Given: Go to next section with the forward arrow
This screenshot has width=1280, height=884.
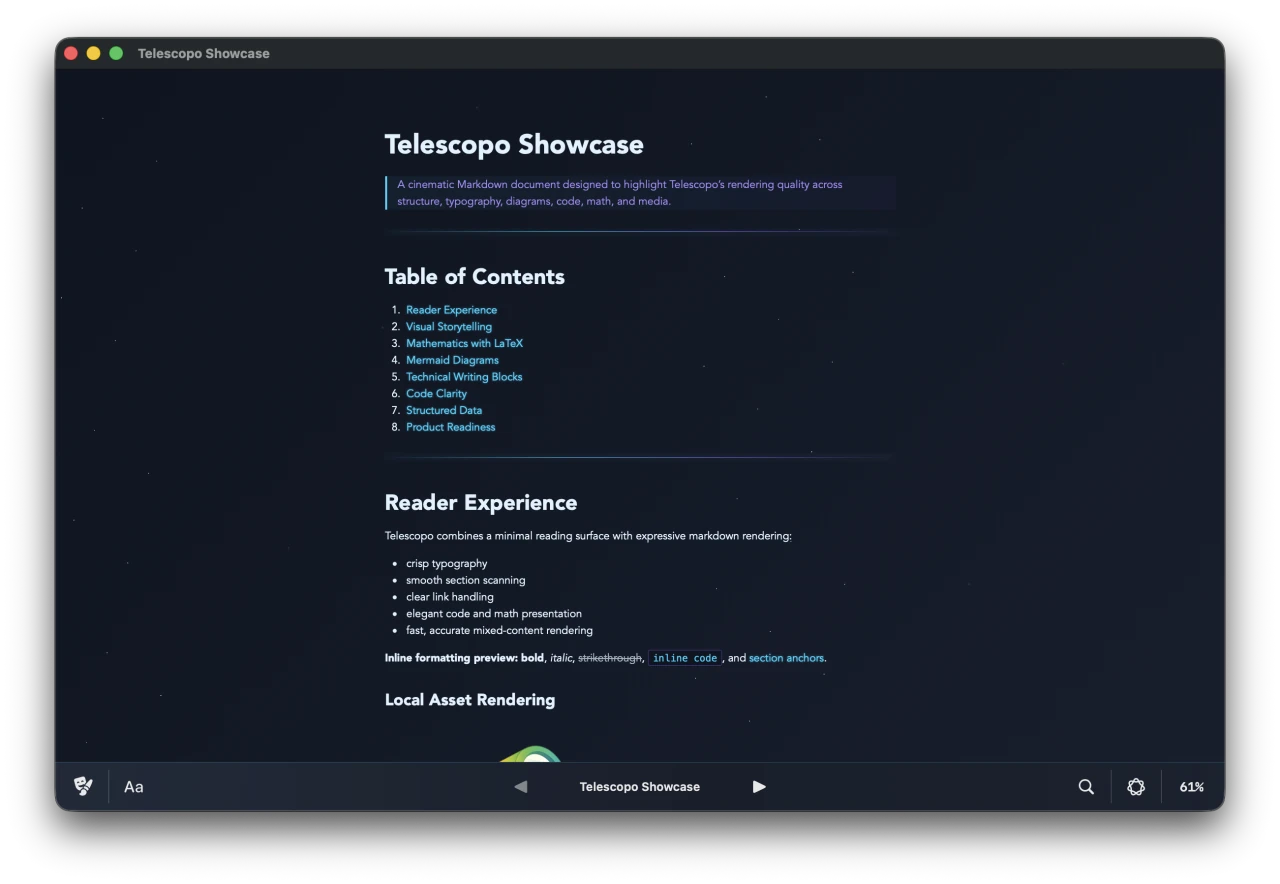Looking at the screenshot, I should [759, 787].
